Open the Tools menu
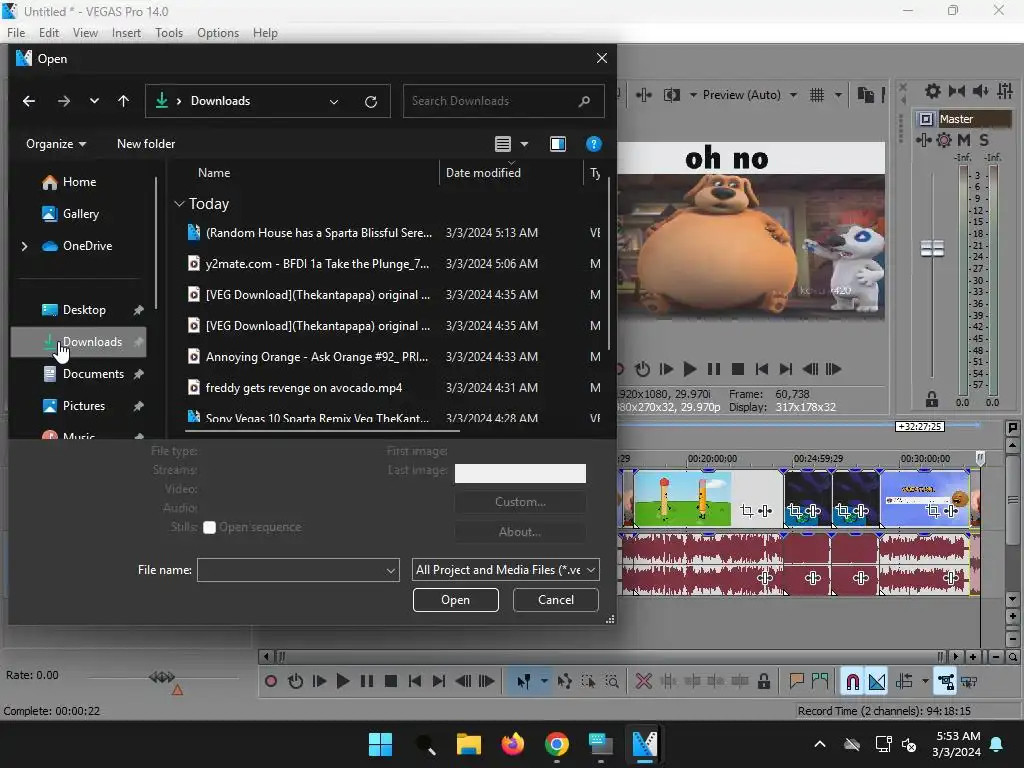Viewport: 1024px width, 768px height. [168, 33]
